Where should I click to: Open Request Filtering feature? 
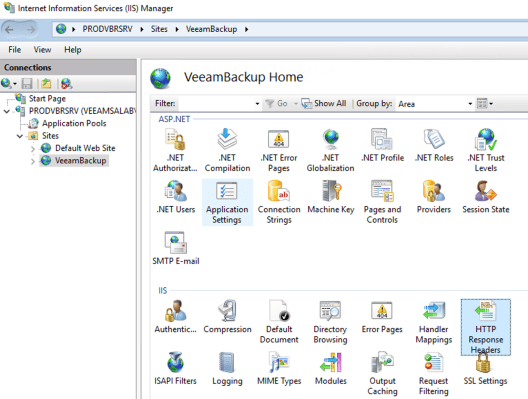pos(434,373)
